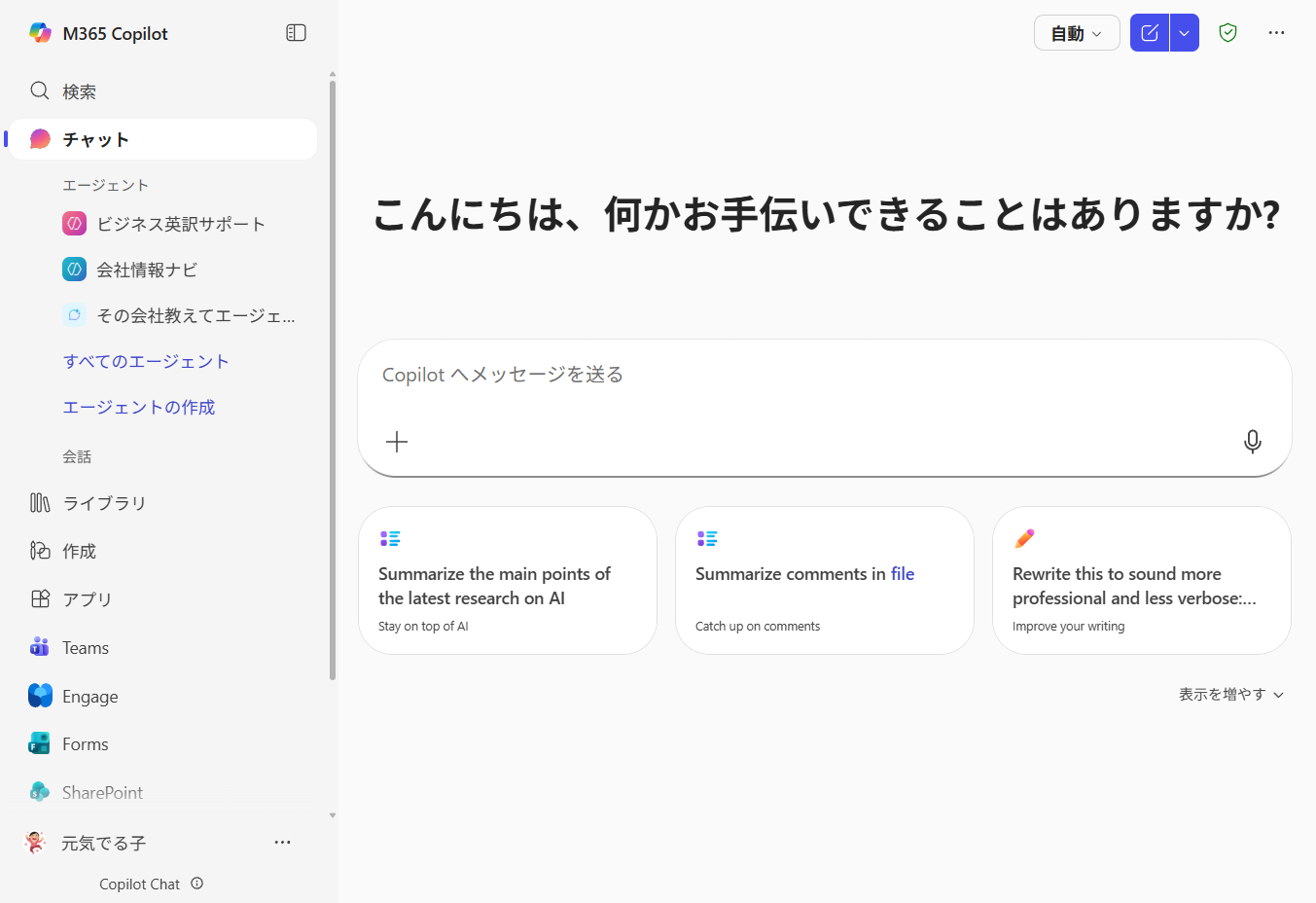Open the Forms app in sidebar

click(85, 744)
